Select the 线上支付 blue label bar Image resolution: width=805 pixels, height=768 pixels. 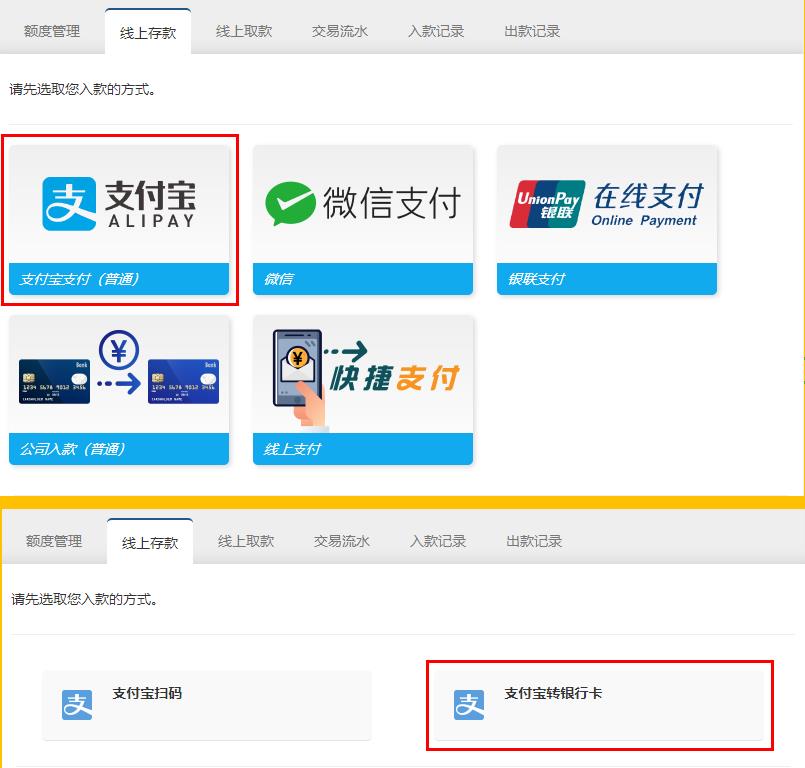362,449
